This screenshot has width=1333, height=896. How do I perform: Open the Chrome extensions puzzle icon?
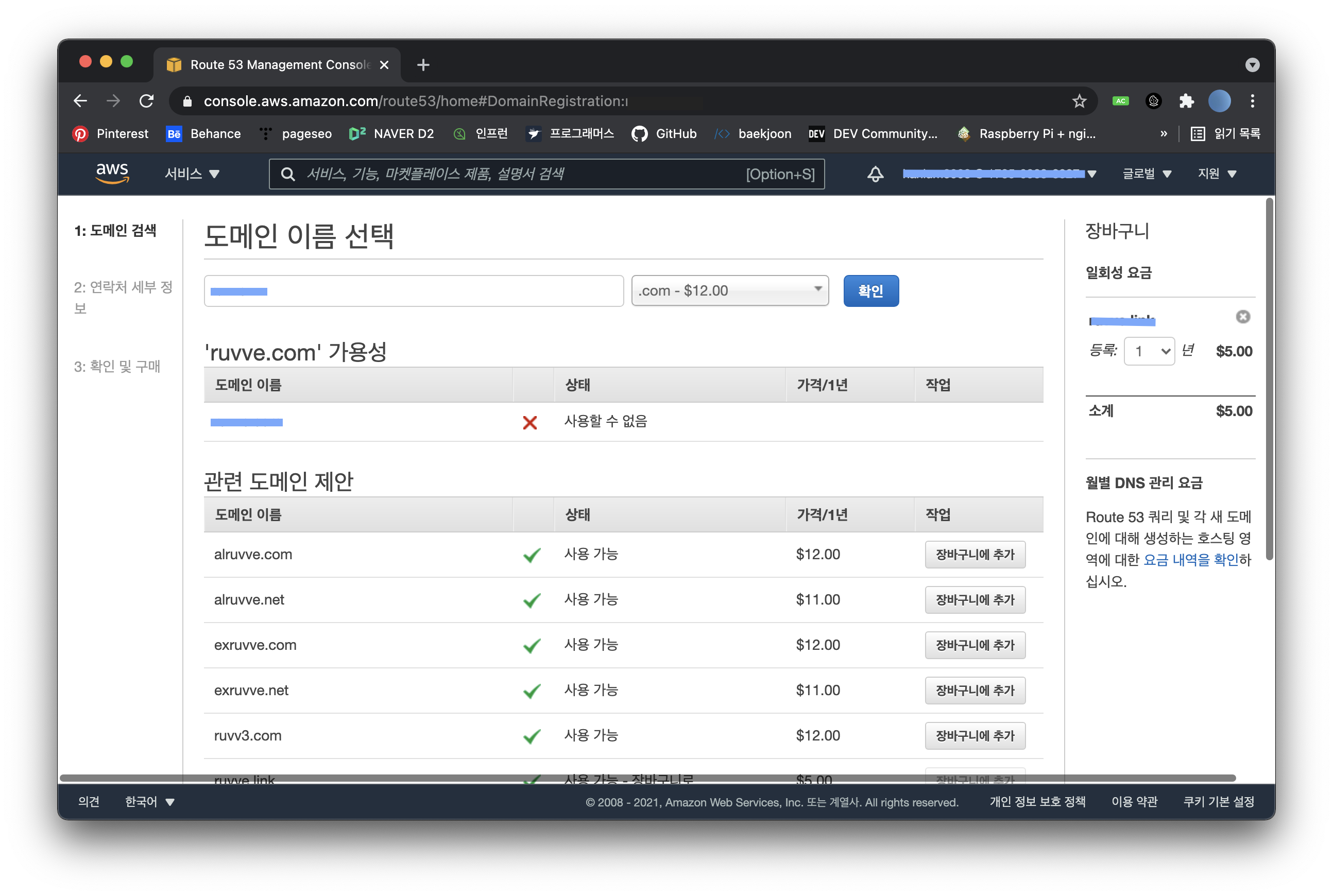point(1186,101)
